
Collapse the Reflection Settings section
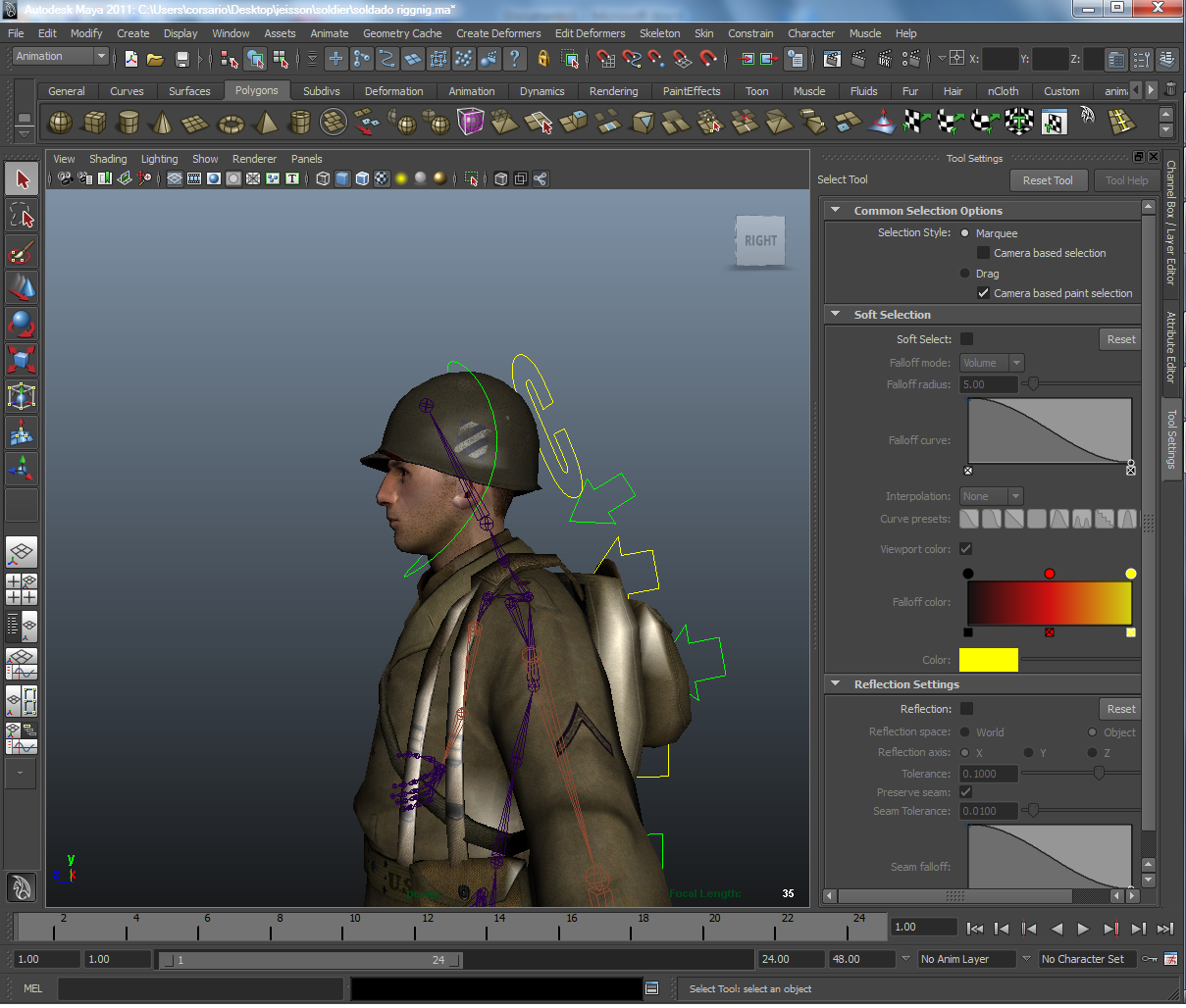coord(836,684)
